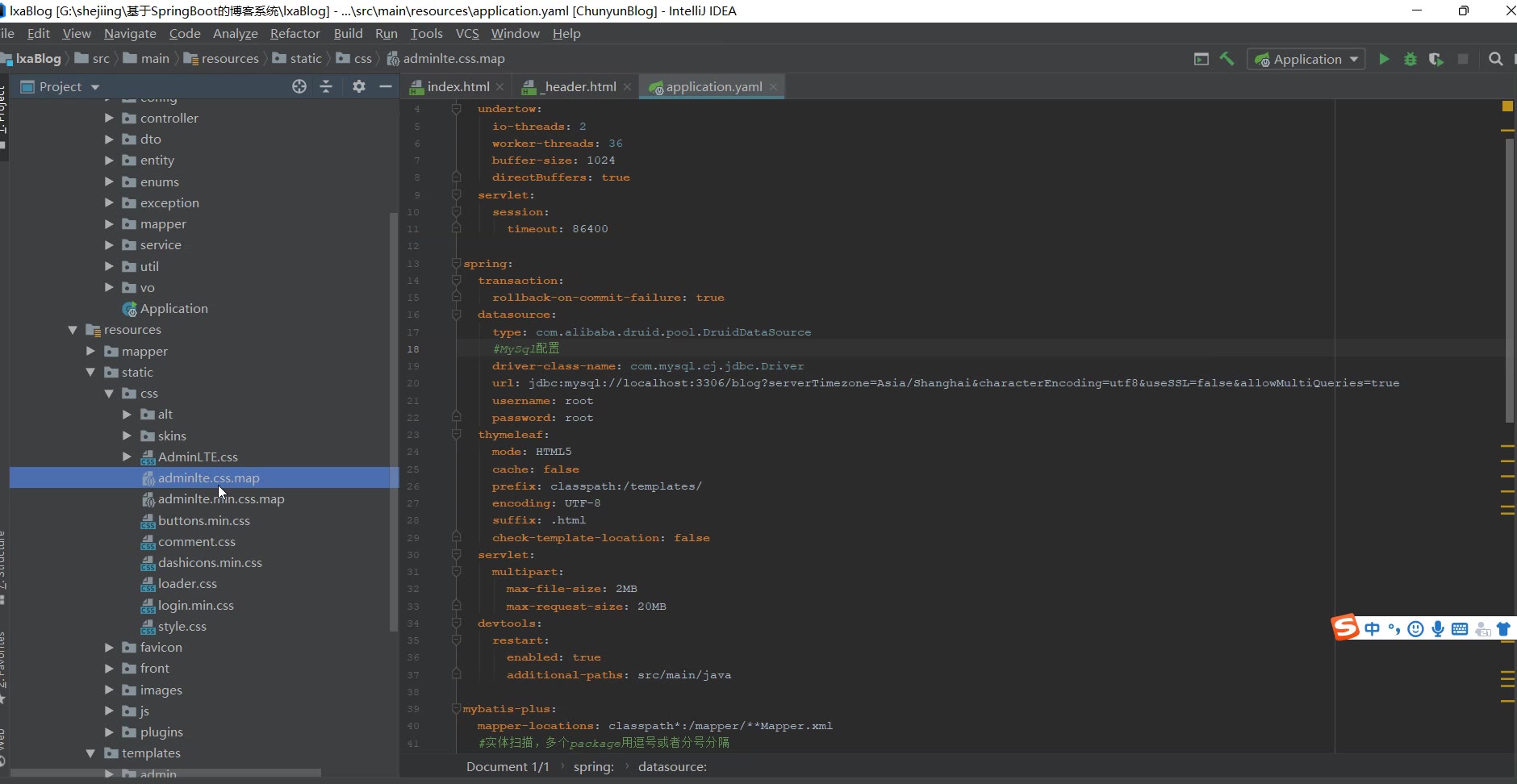Open Project panel settings gear
1517x784 pixels.
point(359,86)
